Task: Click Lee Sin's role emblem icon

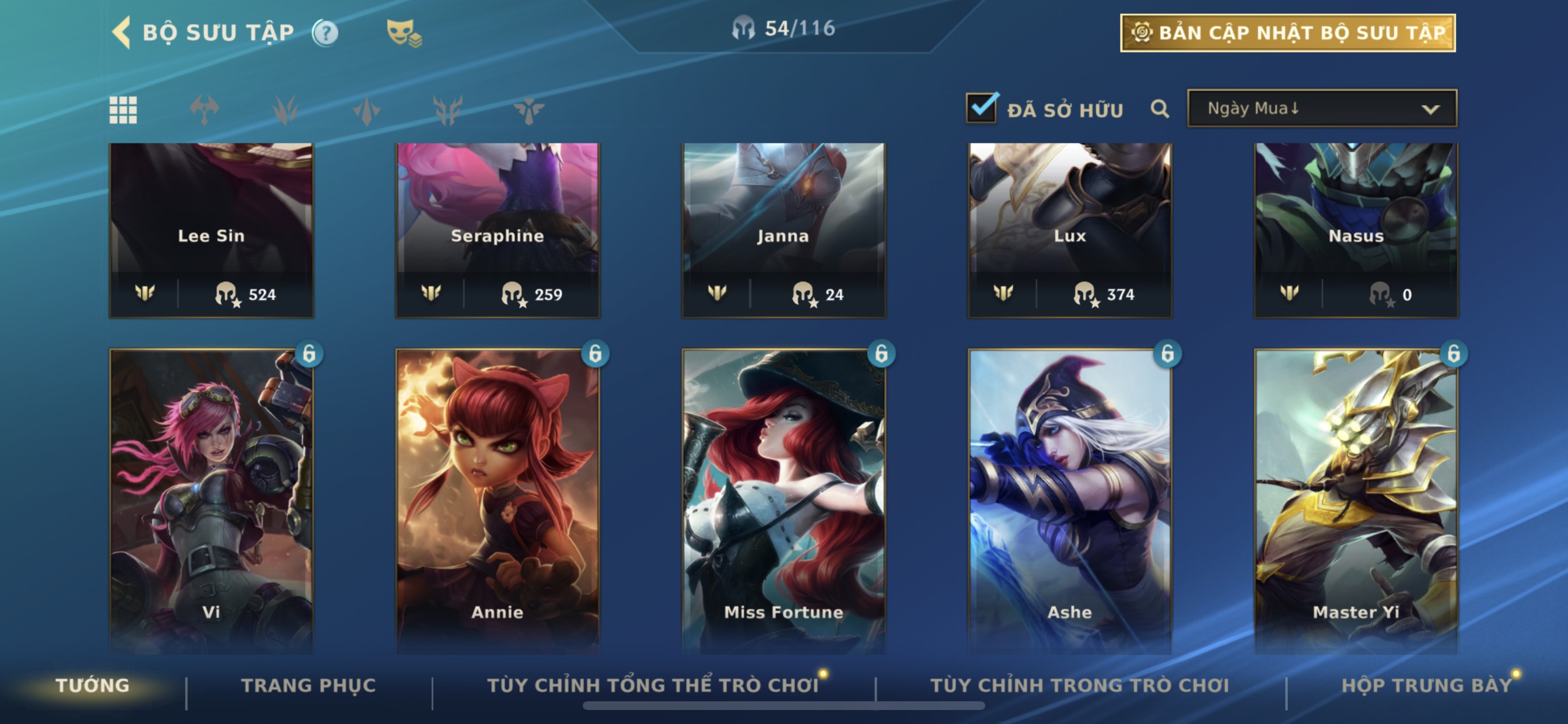Action: tap(145, 293)
